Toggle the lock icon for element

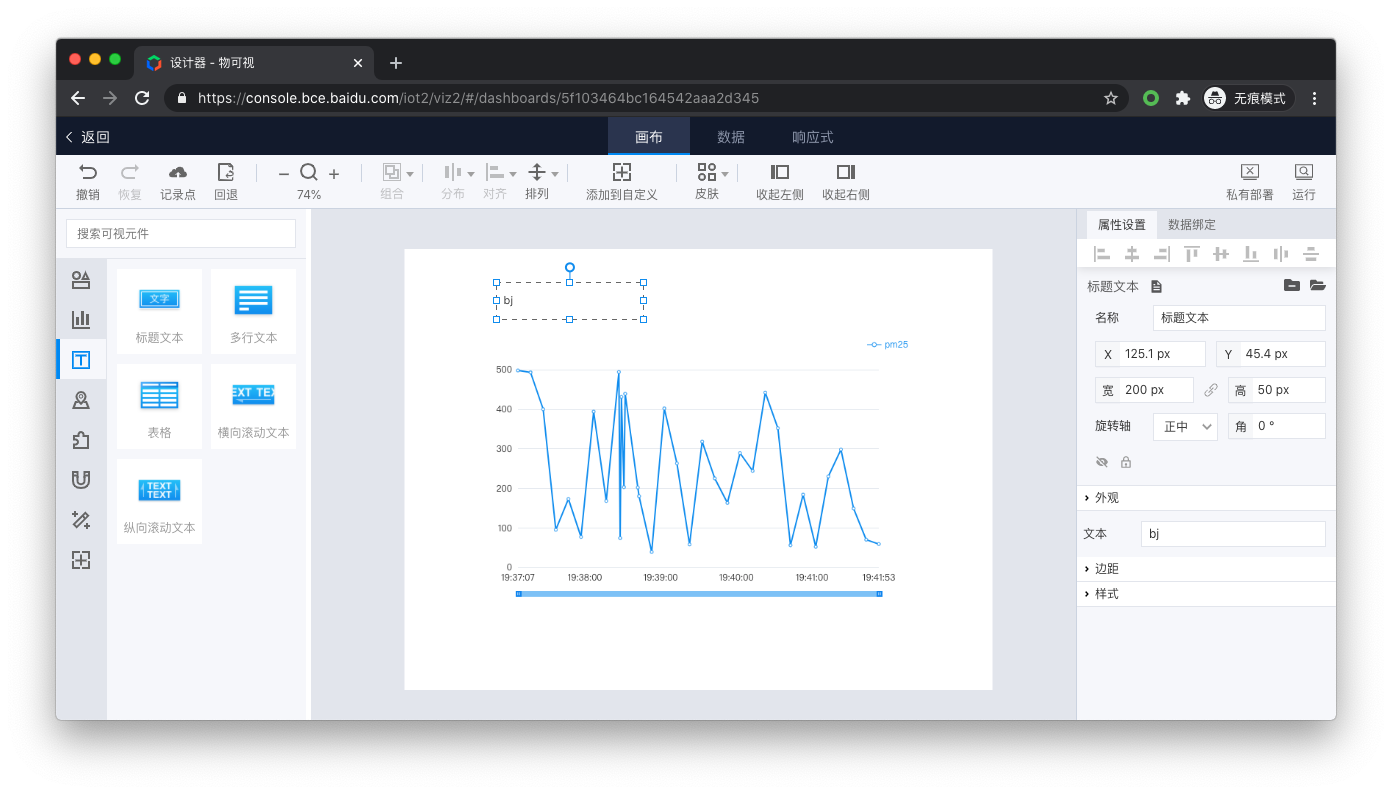point(1126,462)
